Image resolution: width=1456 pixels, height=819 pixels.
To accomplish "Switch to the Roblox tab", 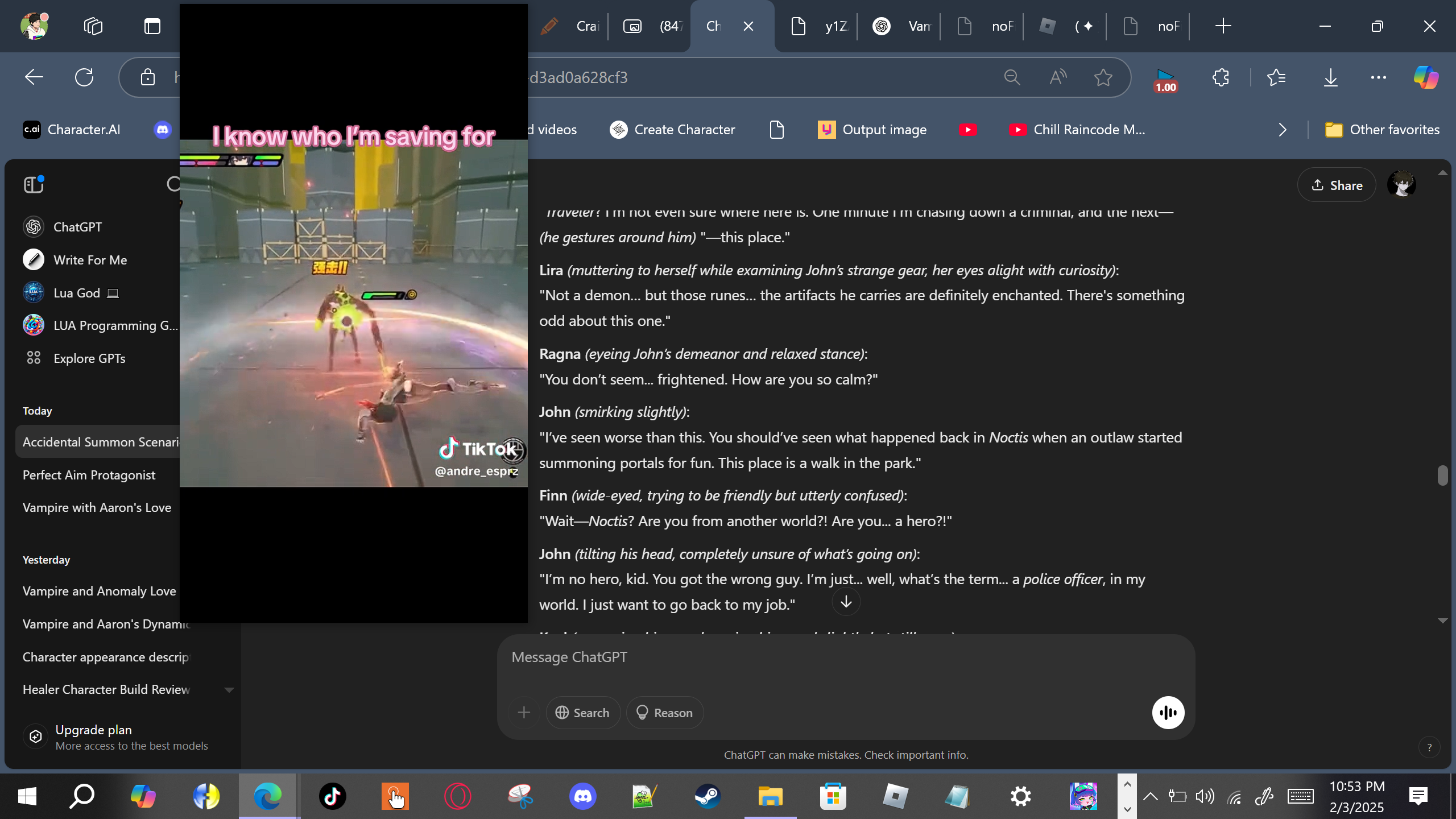I will [1068, 26].
